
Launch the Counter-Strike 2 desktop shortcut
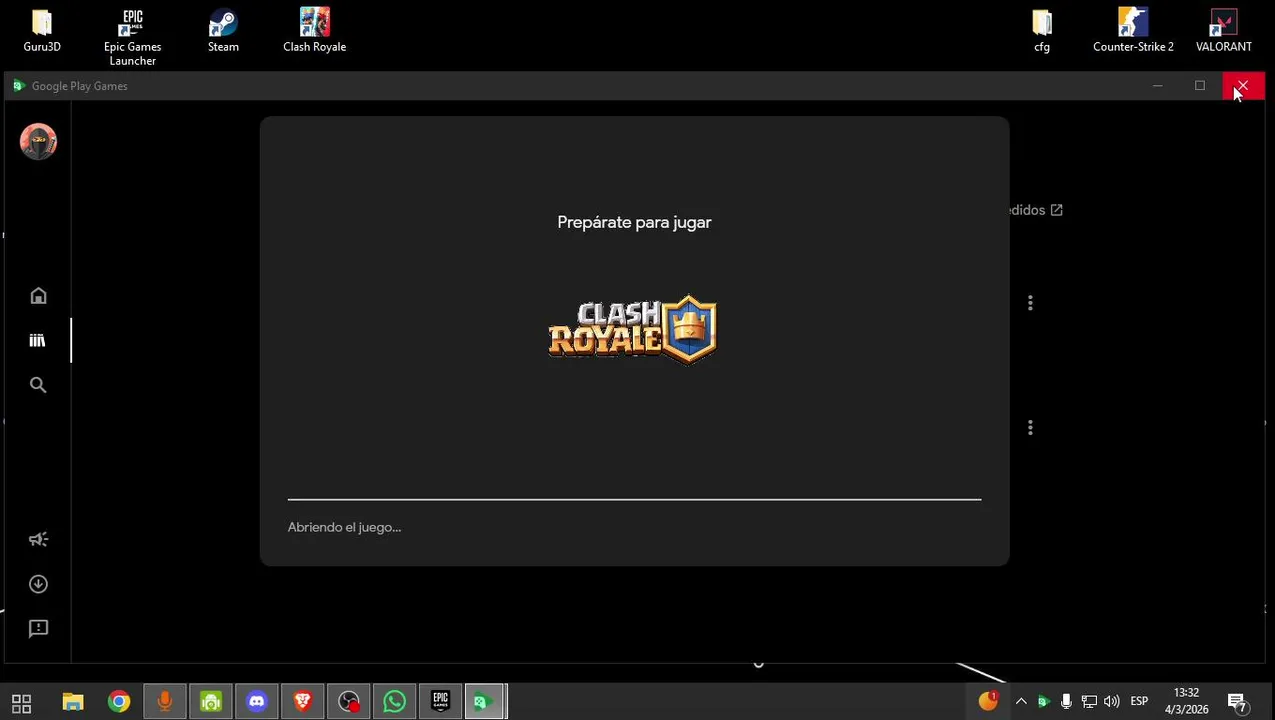coord(1133,30)
